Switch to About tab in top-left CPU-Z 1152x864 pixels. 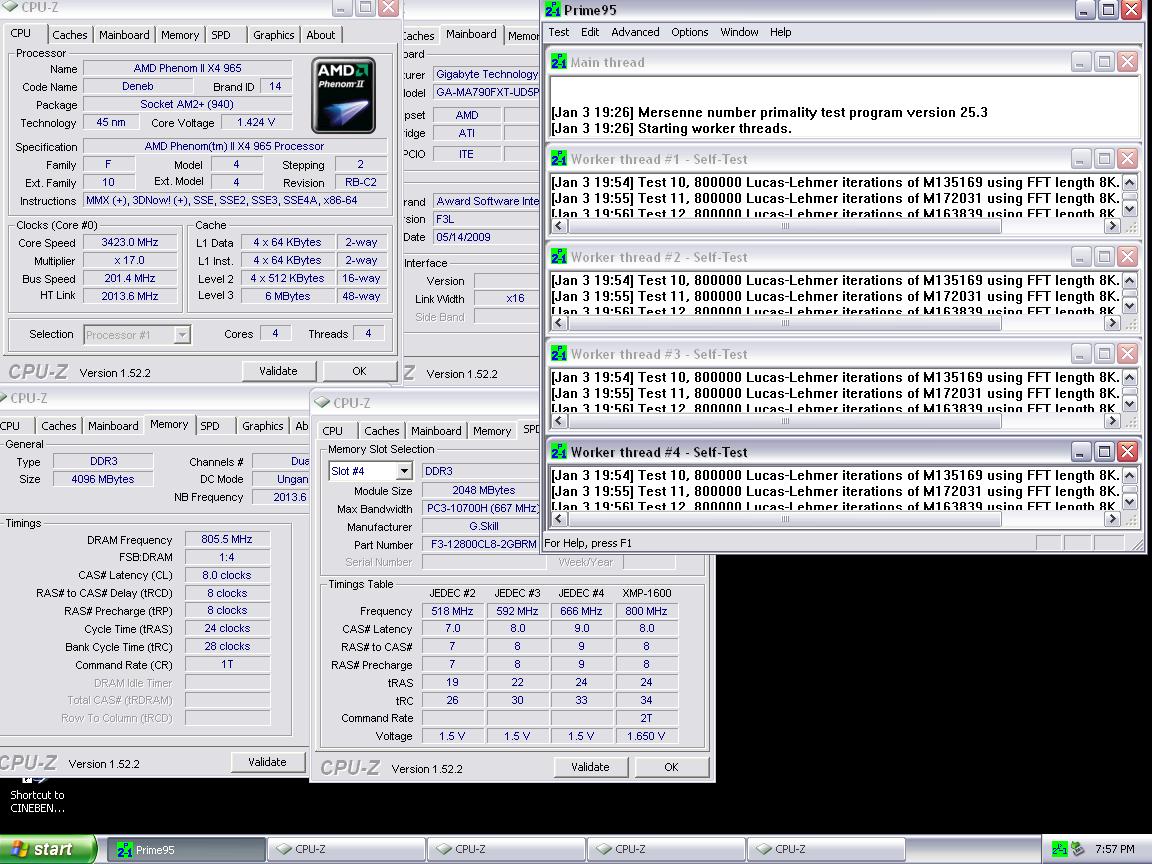tap(320, 35)
